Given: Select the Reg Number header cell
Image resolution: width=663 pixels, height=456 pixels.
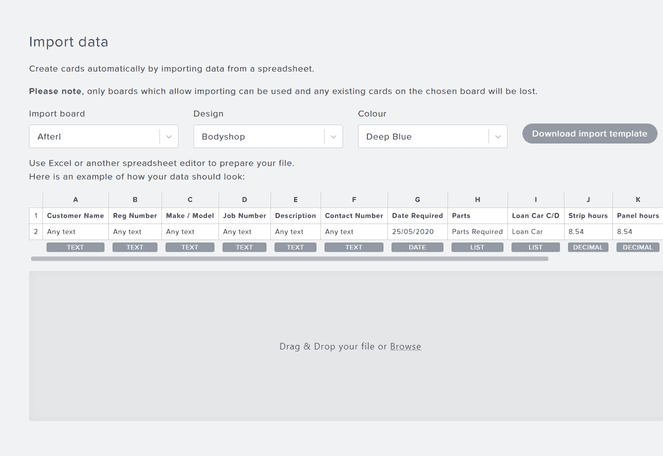Looking at the screenshot, I should click(x=135, y=215).
